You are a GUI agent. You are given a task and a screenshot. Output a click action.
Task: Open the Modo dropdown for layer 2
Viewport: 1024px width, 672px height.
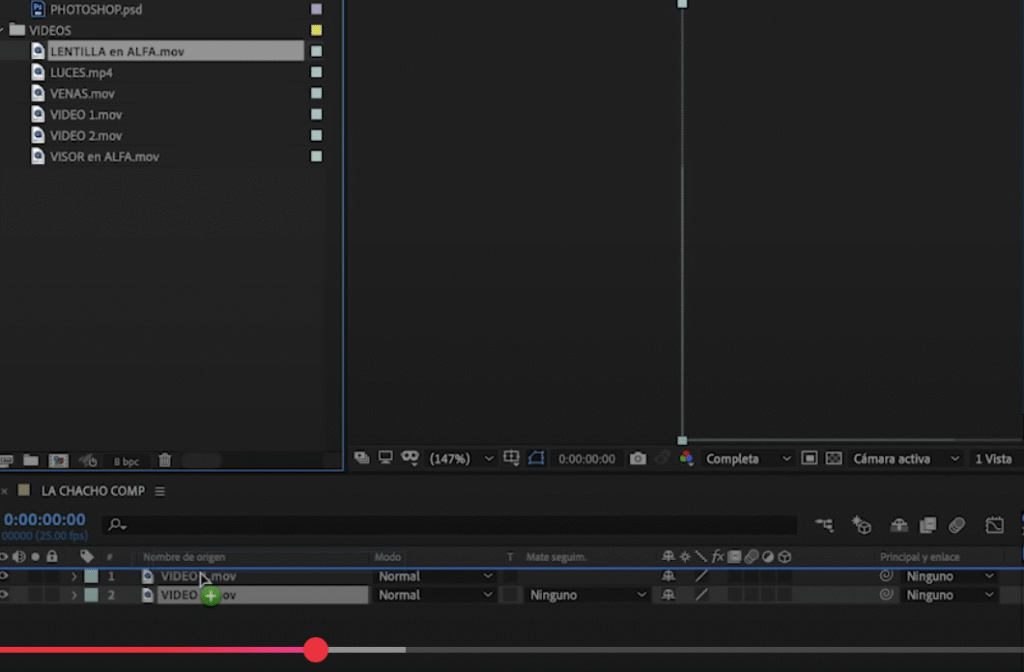(435, 595)
